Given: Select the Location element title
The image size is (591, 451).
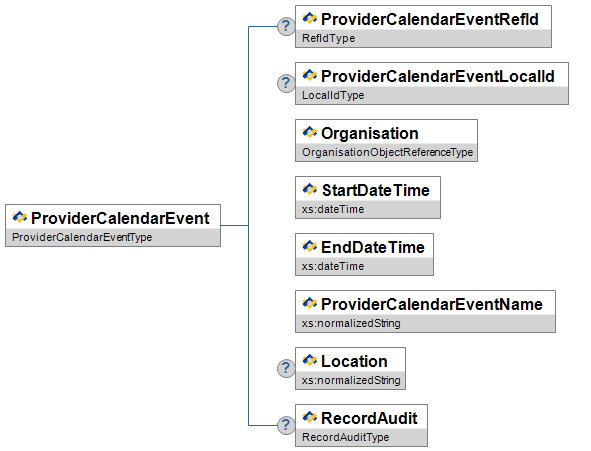Looking at the screenshot, I should (x=354, y=361).
